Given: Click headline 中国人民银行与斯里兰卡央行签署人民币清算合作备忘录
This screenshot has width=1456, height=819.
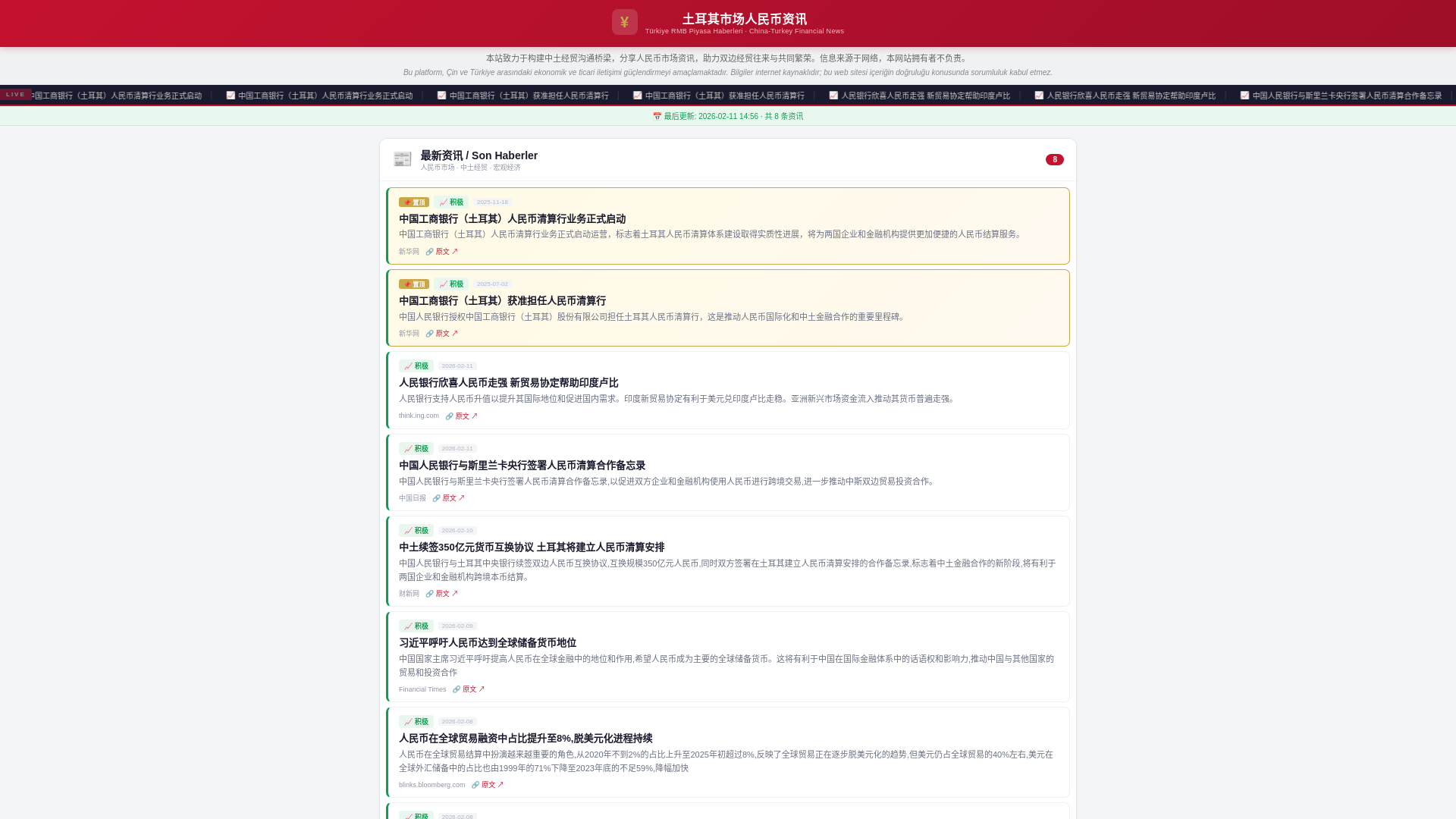Looking at the screenshot, I should (522, 466).
